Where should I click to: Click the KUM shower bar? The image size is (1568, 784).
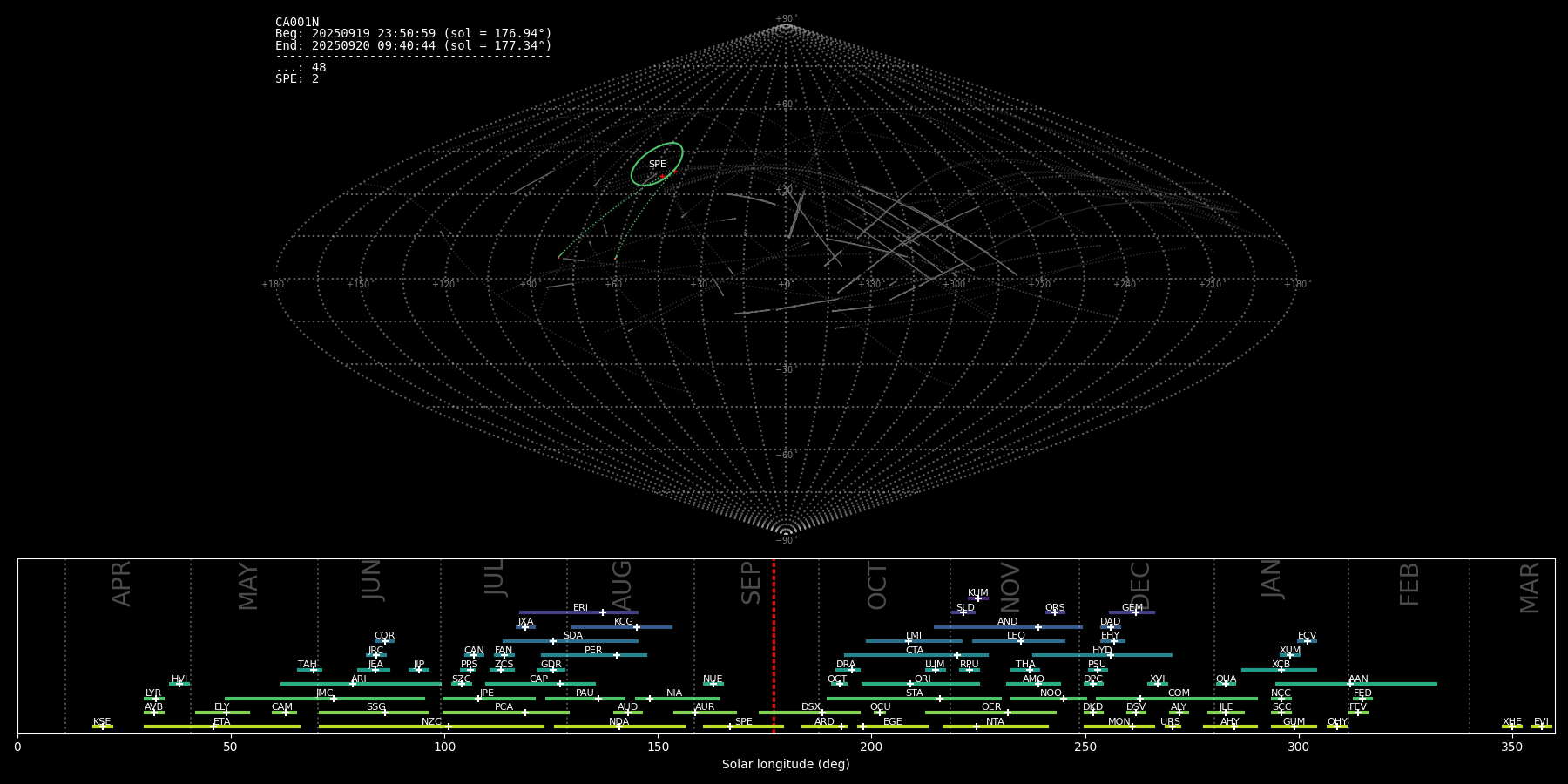click(x=978, y=598)
